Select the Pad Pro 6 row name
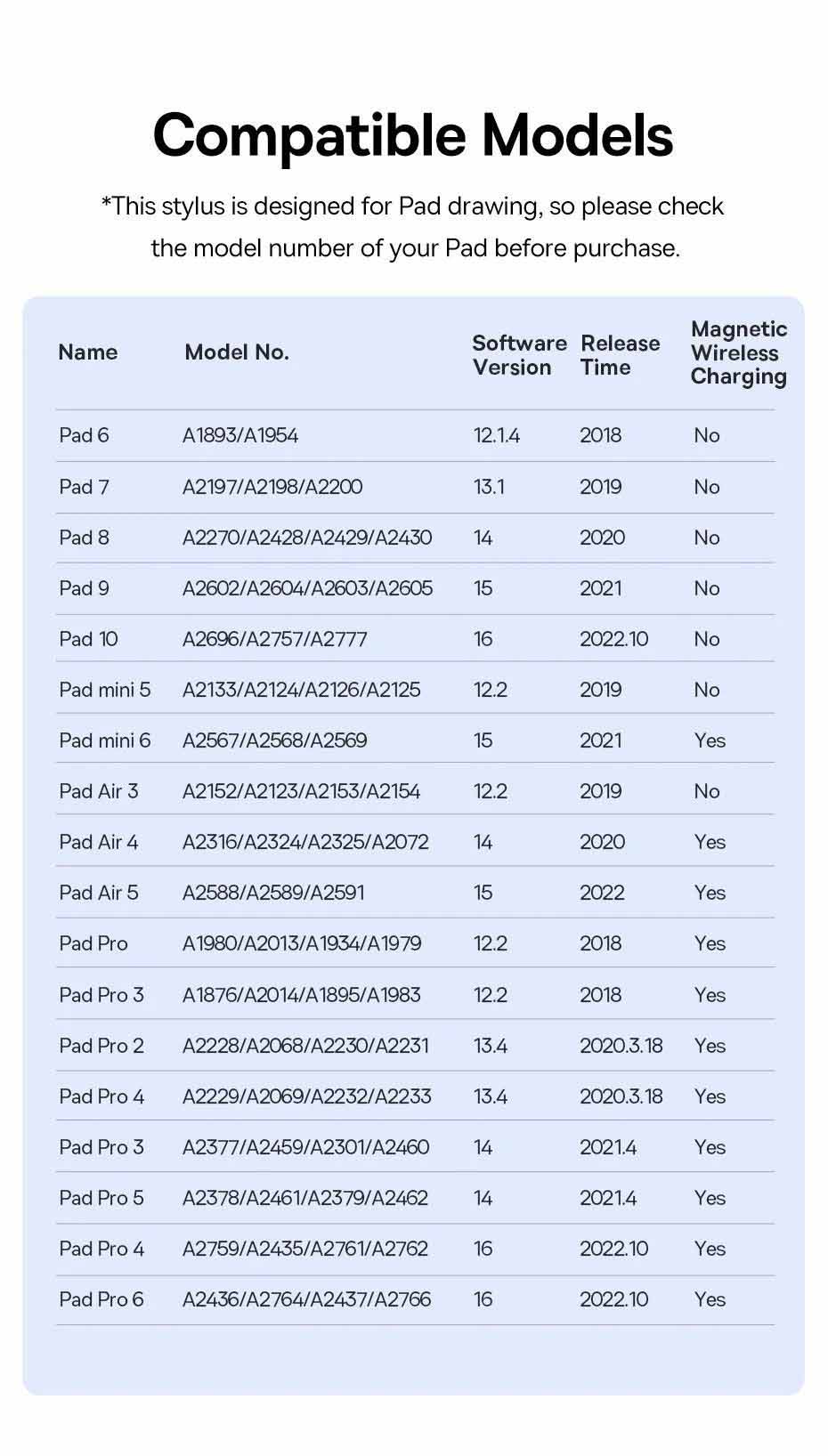This screenshot has width=828, height=1456. tap(101, 1299)
